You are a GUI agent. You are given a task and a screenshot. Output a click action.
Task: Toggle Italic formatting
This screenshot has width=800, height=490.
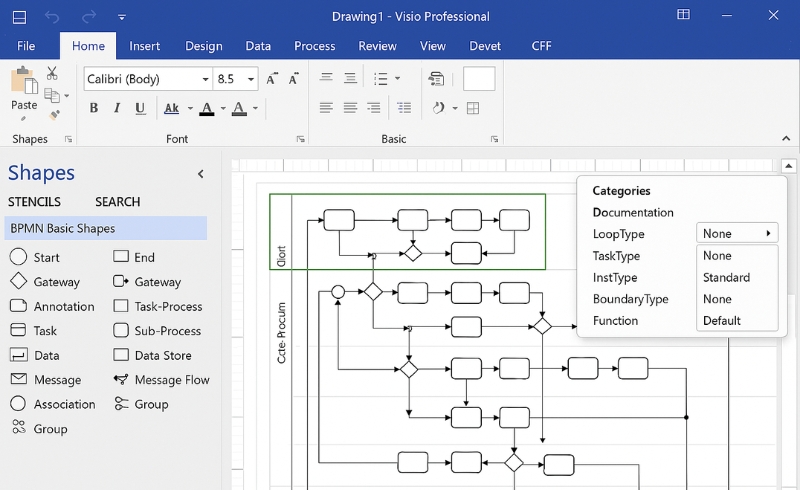coord(117,108)
